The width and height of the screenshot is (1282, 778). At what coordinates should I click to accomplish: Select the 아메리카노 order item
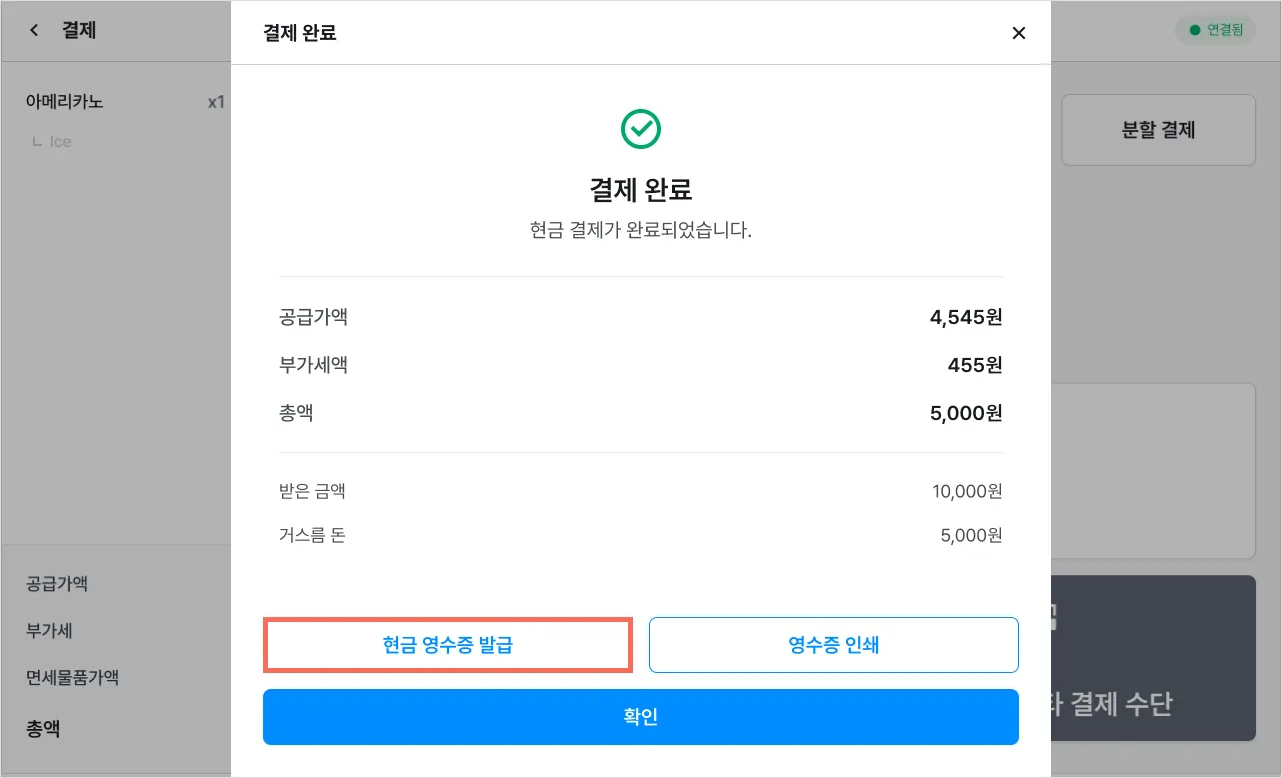tap(65, 102)
